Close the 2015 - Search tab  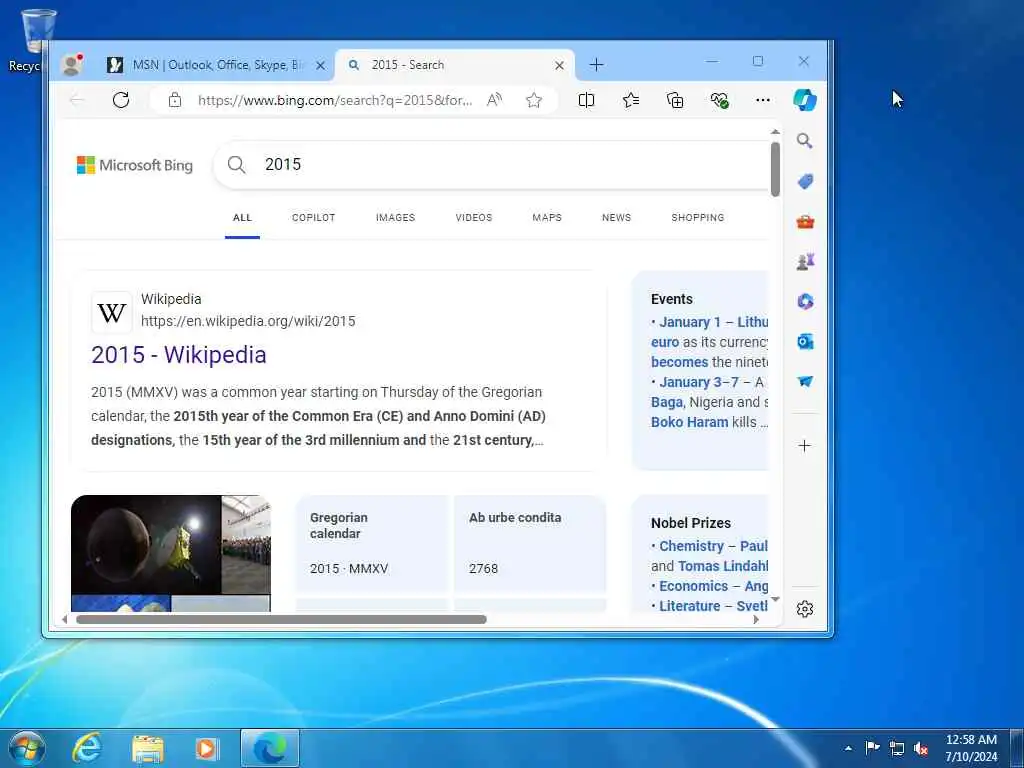pos(559,65)
